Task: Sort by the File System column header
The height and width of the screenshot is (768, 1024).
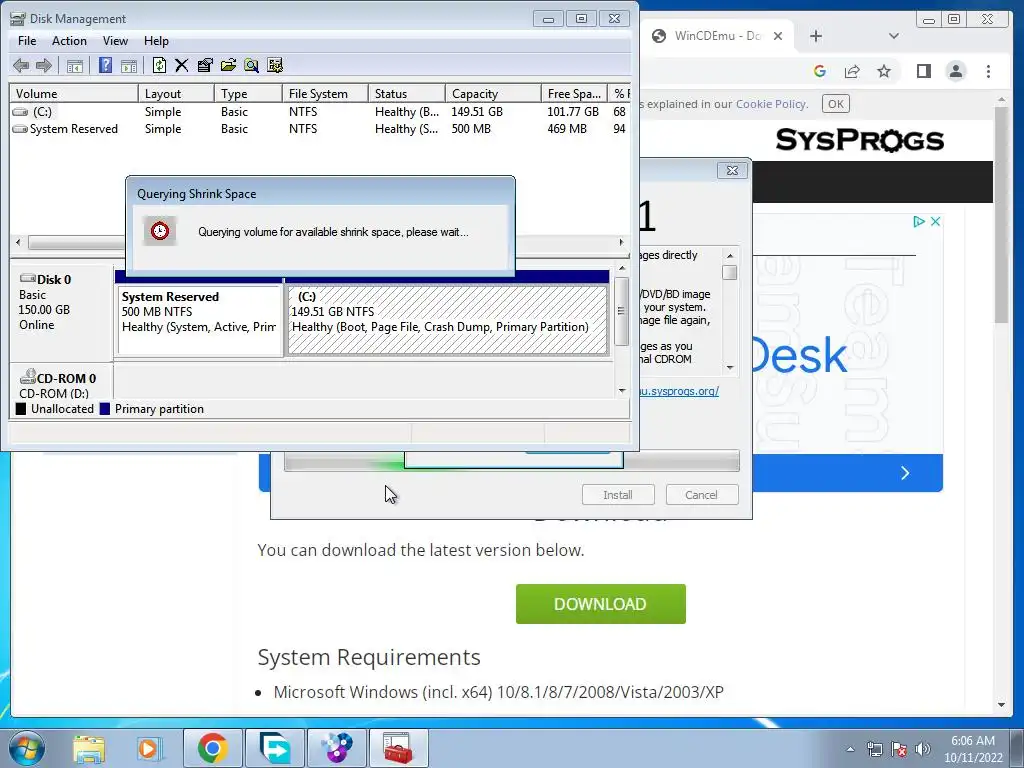Action: pos(325,93)
